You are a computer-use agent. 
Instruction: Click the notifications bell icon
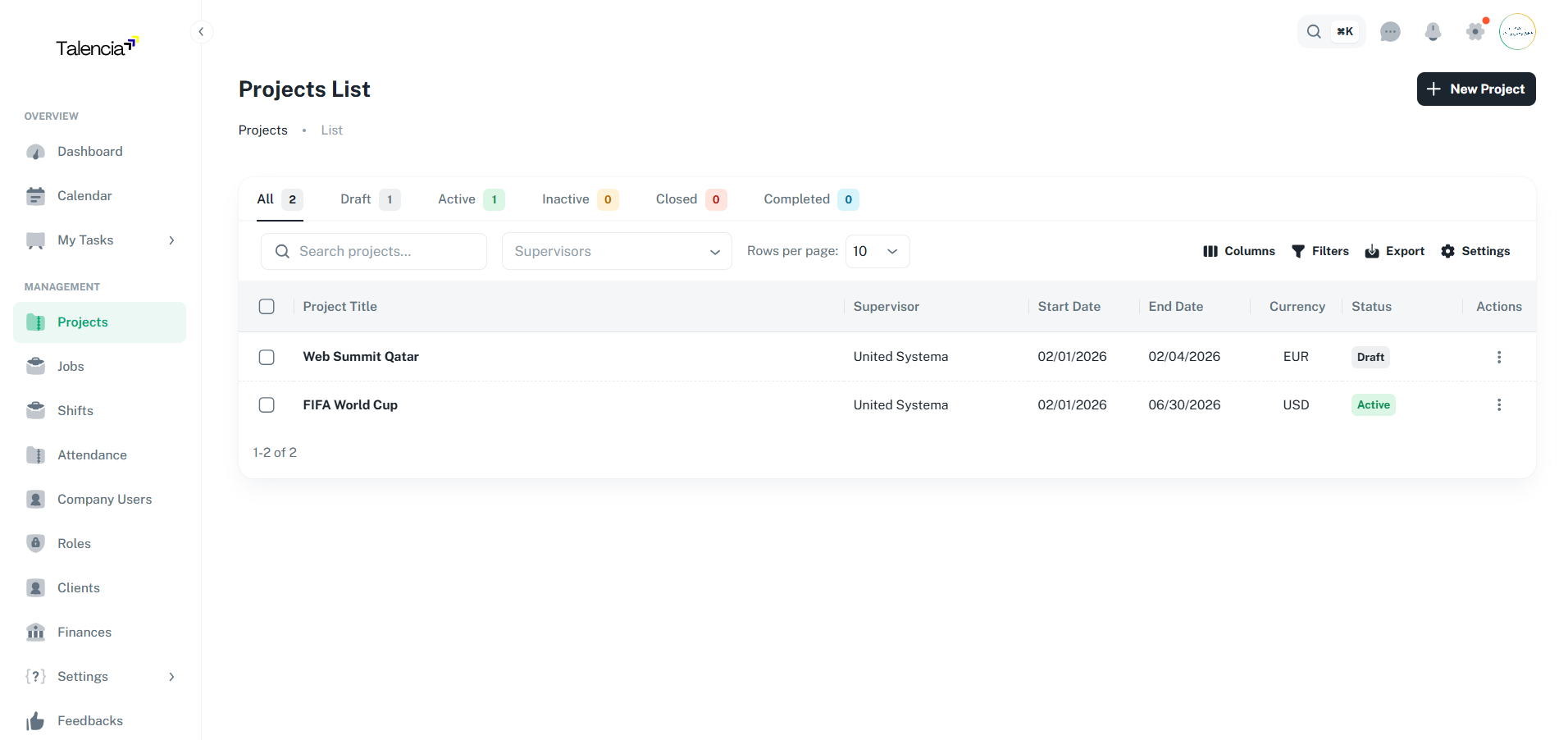1434,31
